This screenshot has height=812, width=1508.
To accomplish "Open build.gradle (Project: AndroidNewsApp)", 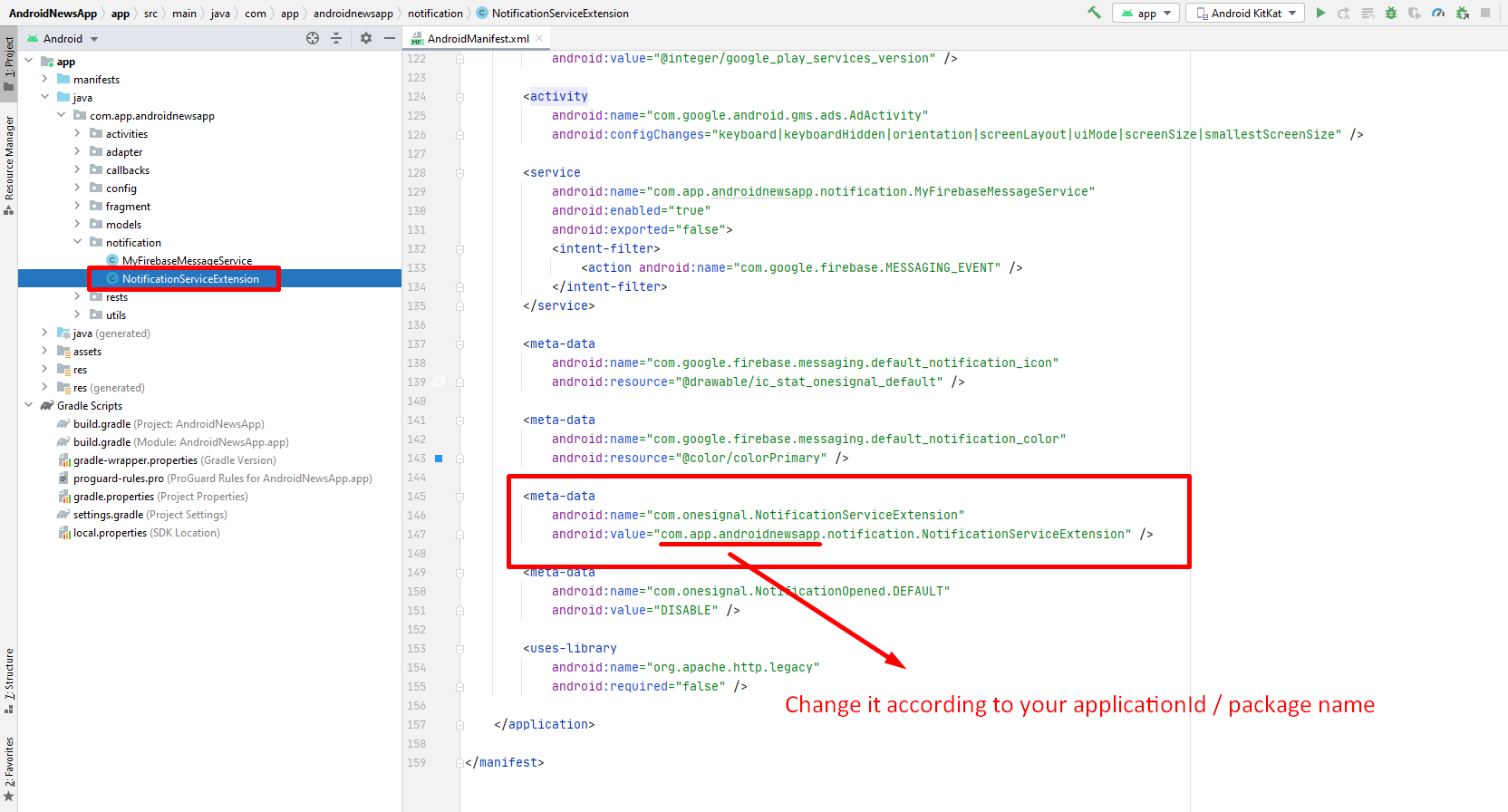I will (x=169, y=424).
